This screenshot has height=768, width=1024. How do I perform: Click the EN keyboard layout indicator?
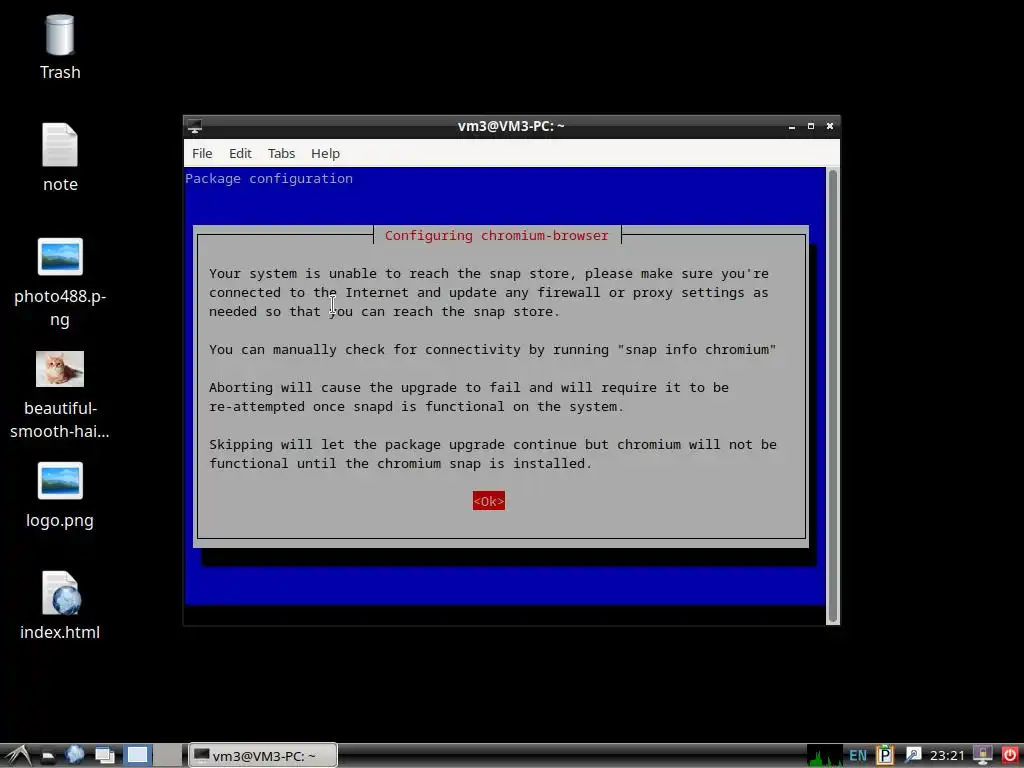click(857, 756)
